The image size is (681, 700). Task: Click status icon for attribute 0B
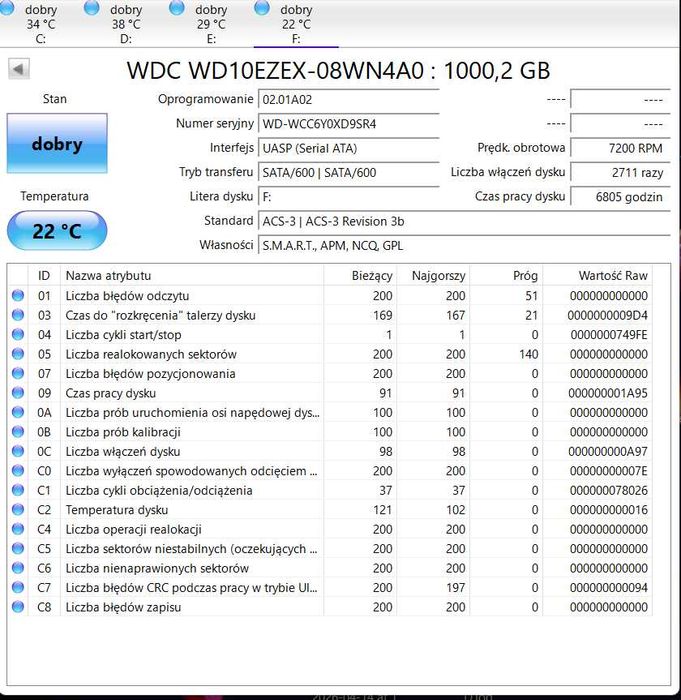18,431
